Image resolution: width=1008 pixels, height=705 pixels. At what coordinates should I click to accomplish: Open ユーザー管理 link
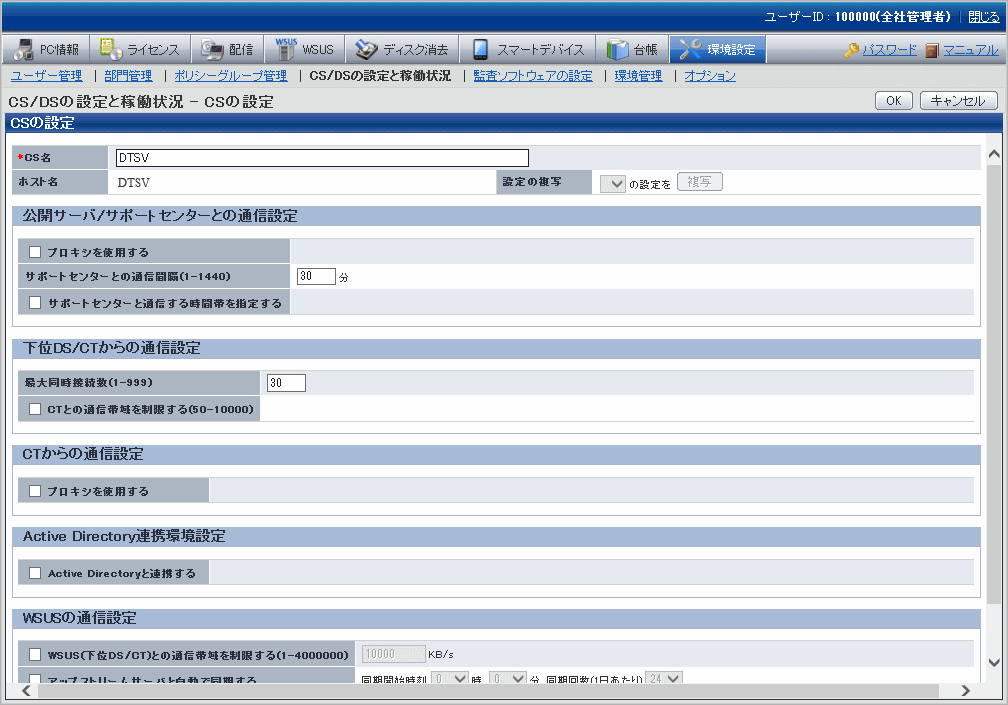47,75
